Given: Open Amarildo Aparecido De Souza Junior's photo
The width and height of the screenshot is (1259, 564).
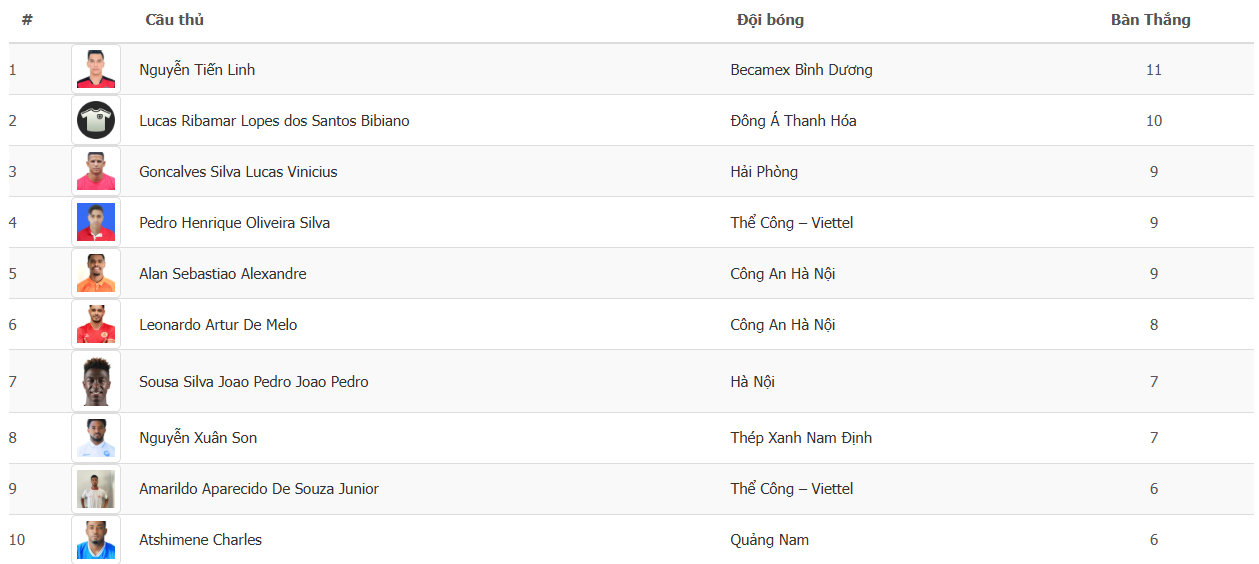Looking at the screenshot, I should pyautogui.click(x=96, y=489).
